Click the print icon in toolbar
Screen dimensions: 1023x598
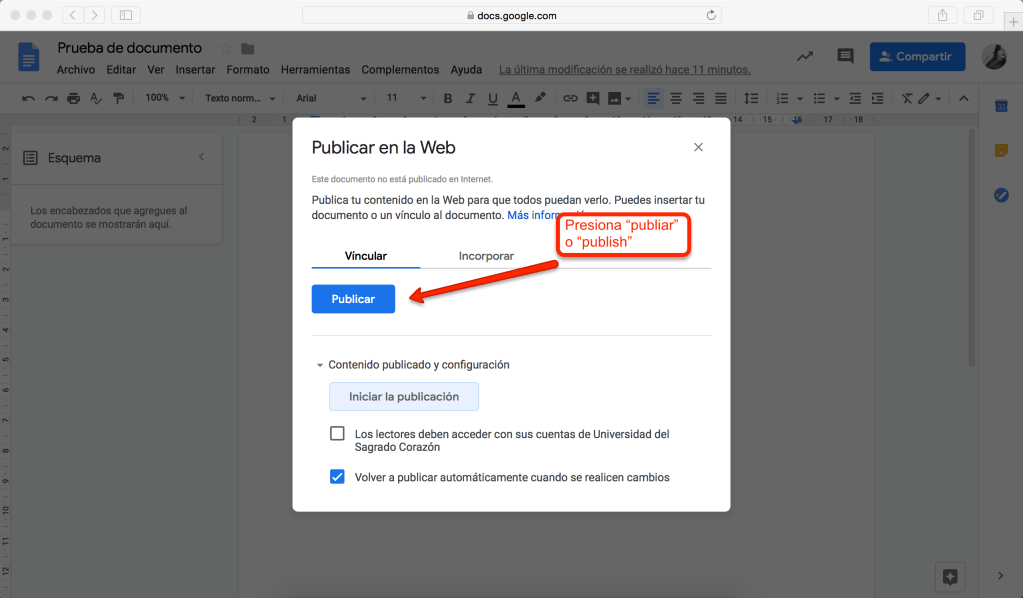click(73, 98)
